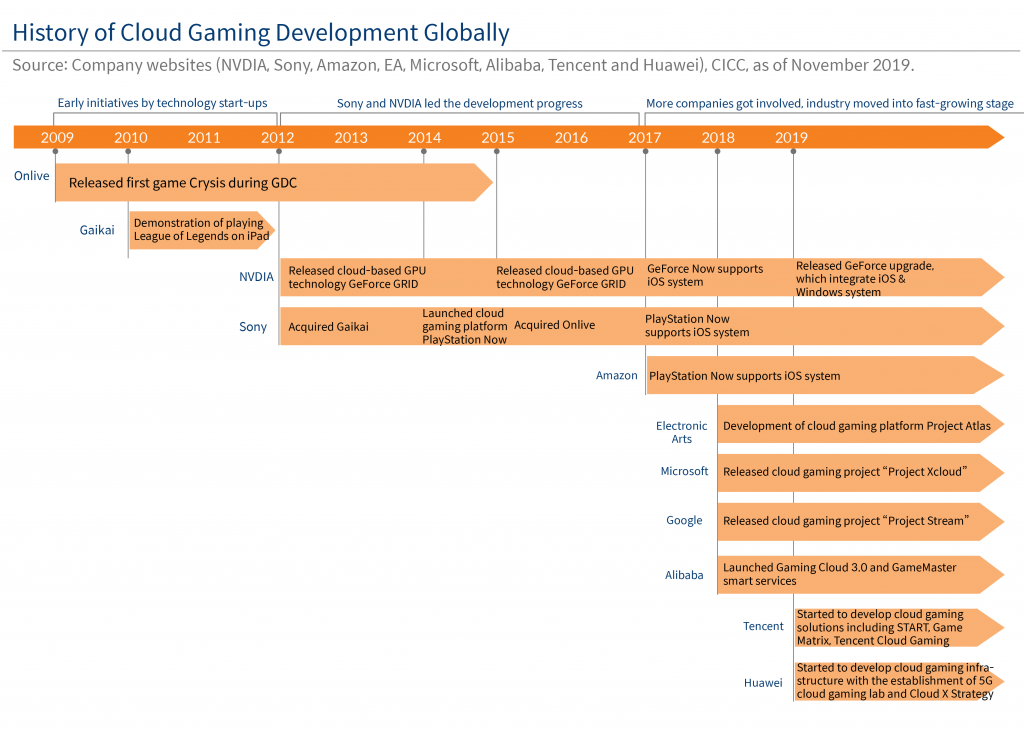Select the "Google" company label
Image resolution: width=1024 pixels, height=729 pixels.
tap(684, 521)
